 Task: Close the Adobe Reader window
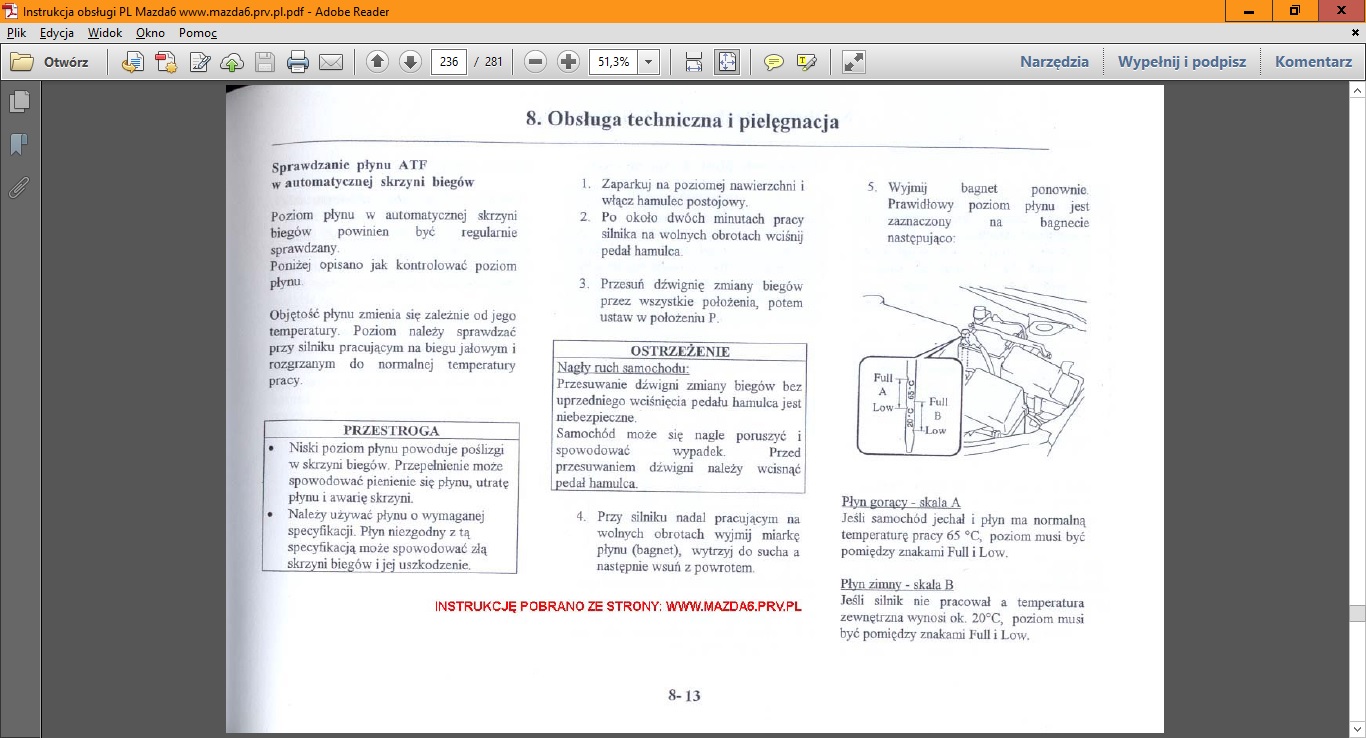click(x=1342, y=11)
